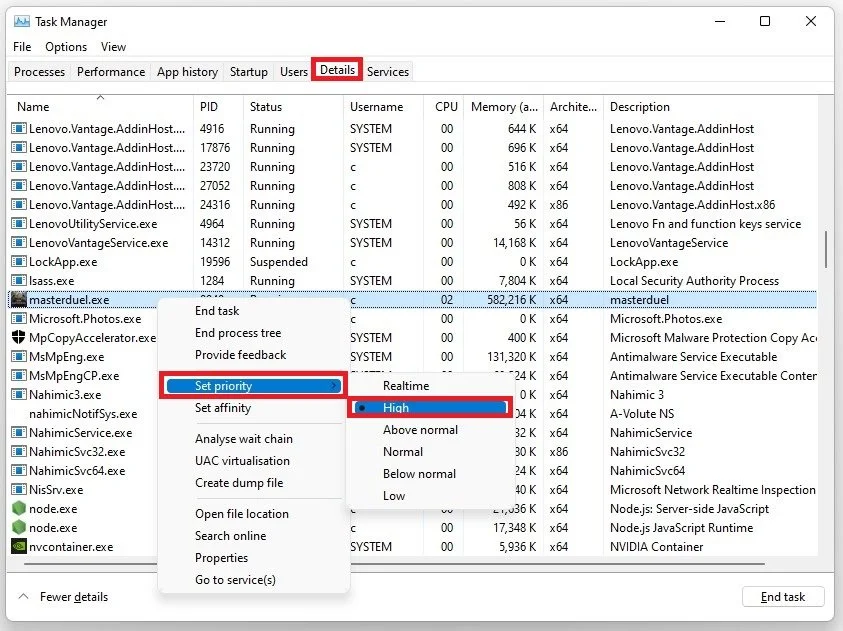
Task: Click the horizontal scrollbar at list bottom
Action: (394, 564)
